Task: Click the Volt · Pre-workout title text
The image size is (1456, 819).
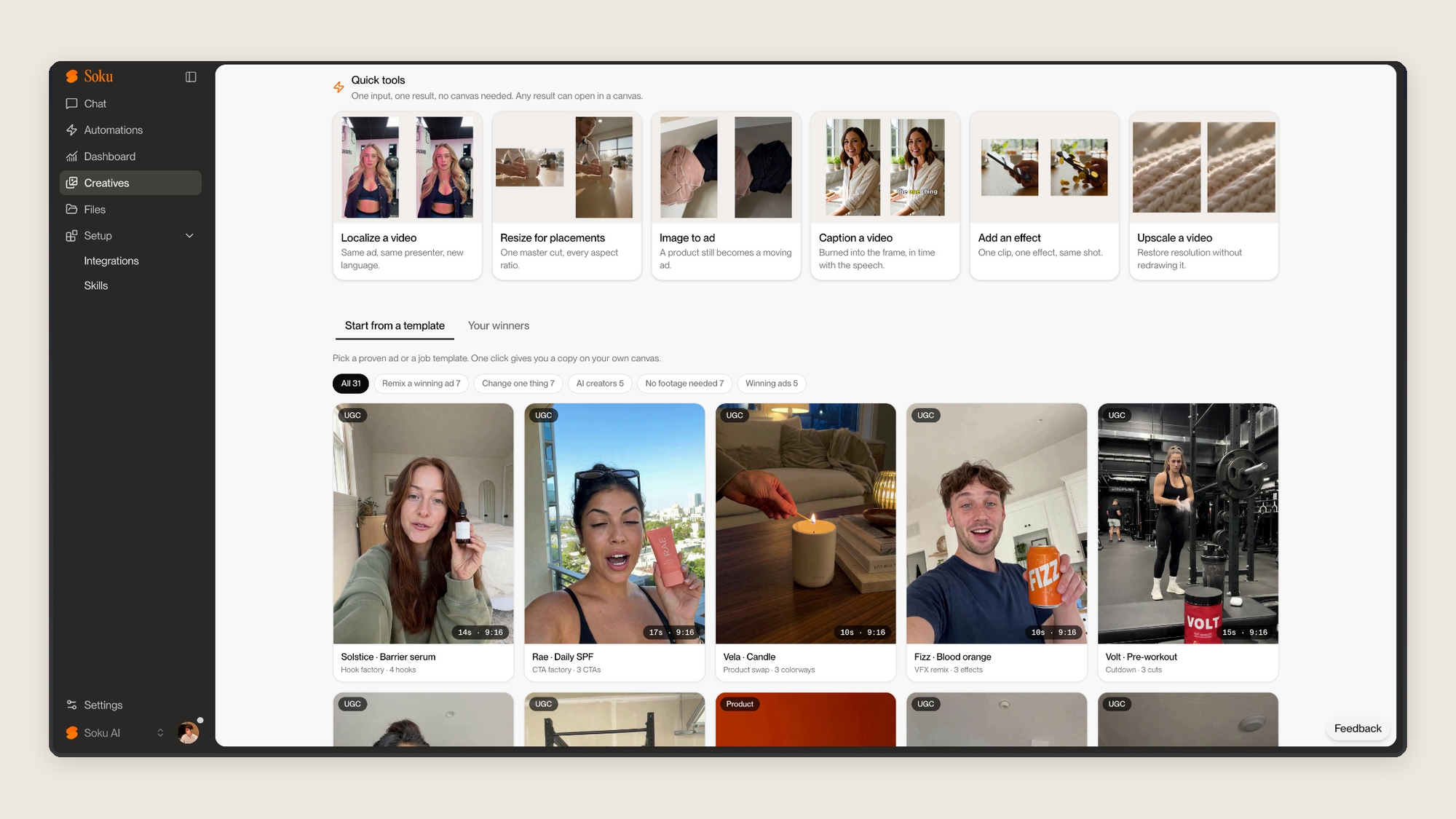Action: pyautogui.click(x=1141, y=657)
